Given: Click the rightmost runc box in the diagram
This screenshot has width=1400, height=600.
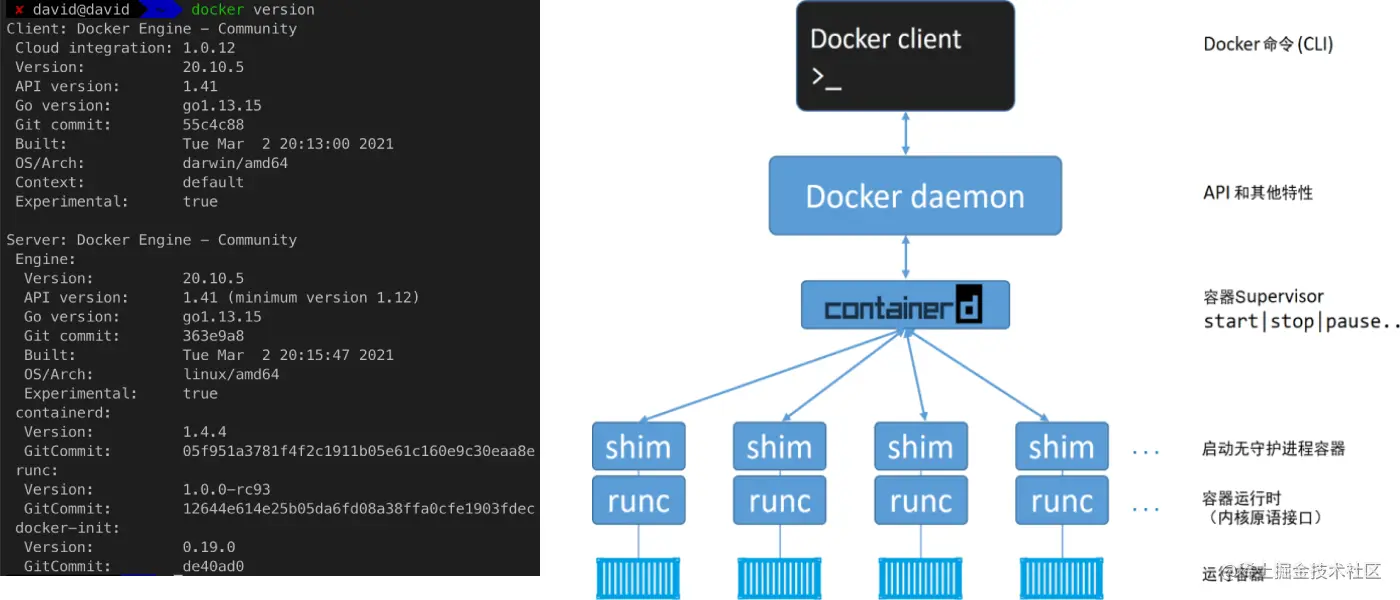Looking at the screenshot, I should [x=1062, y=500].
